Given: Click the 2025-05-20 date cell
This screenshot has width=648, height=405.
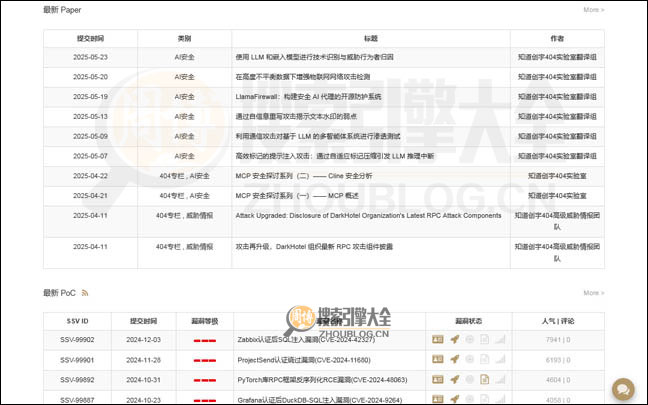Looking at the screenshot, I should (x=90, y=77).
